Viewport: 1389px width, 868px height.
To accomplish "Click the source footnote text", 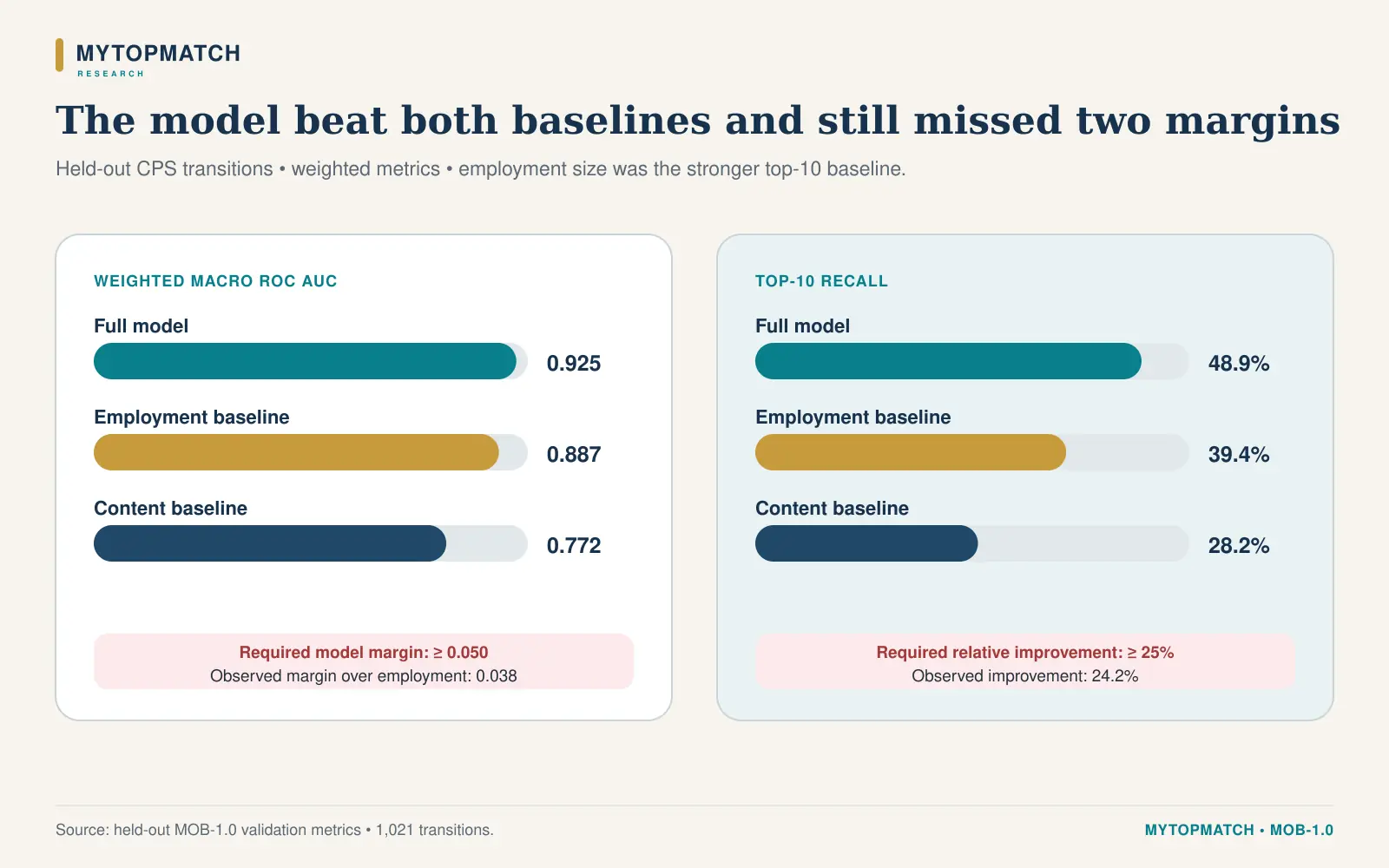I will point(274,830).
